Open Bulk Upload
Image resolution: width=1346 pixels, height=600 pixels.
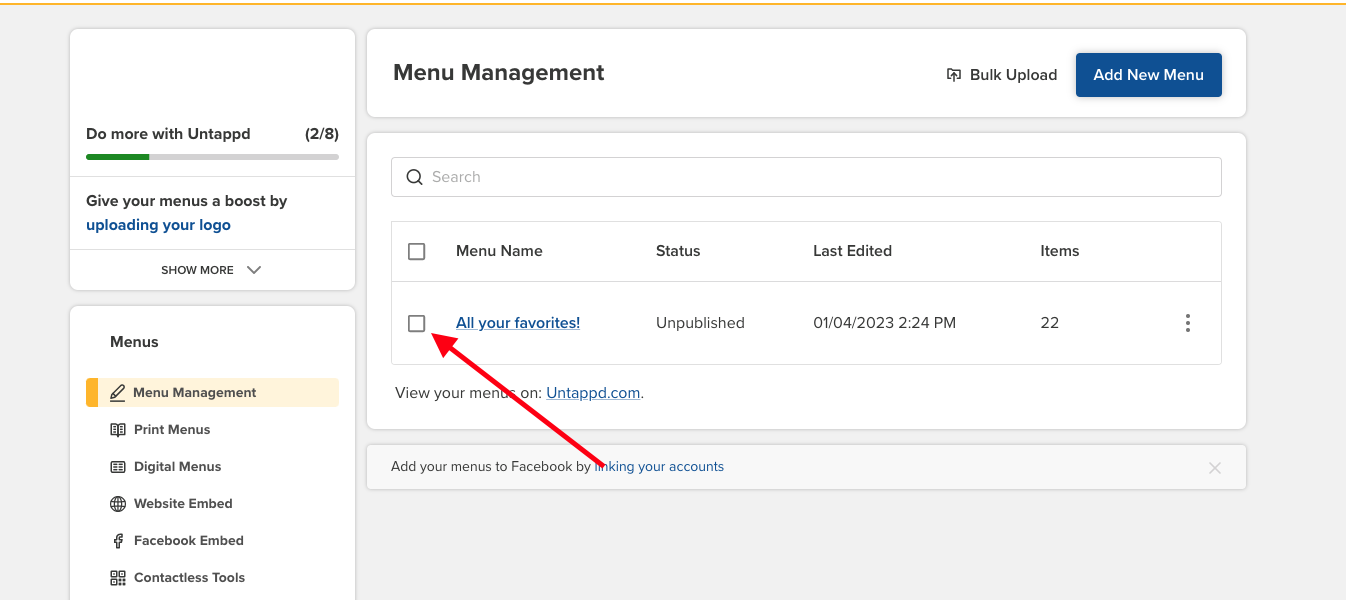tap(1001, 75)
